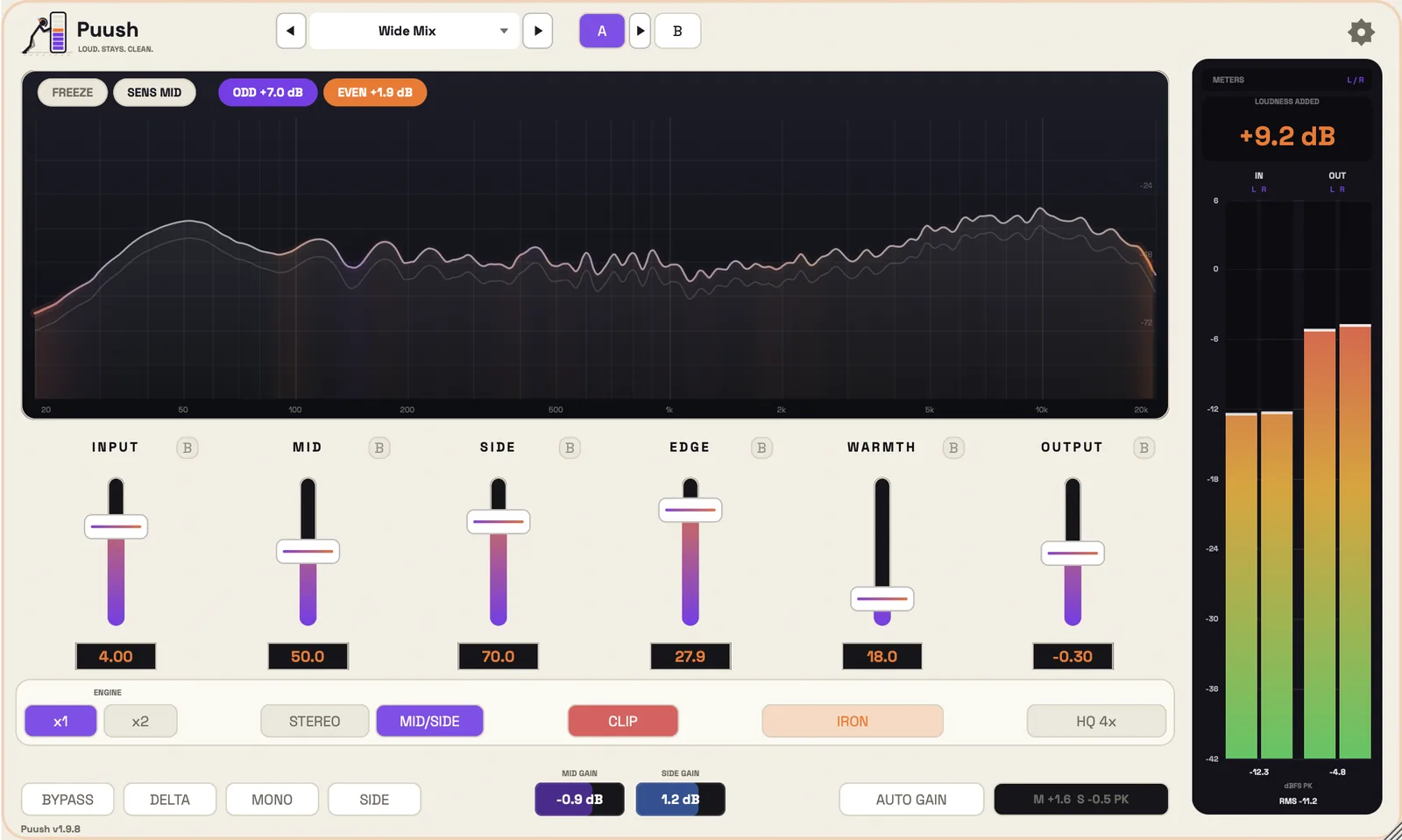The image size is (1402, 840).
Task: Toggle the IRON button
Action: (853, 721)
